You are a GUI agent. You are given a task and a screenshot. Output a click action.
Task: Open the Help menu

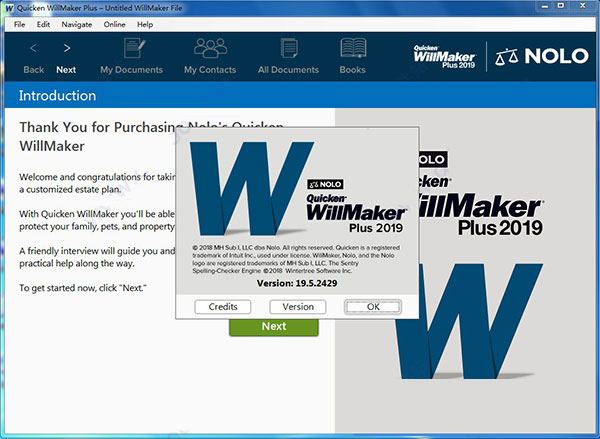tap(145, 24)
